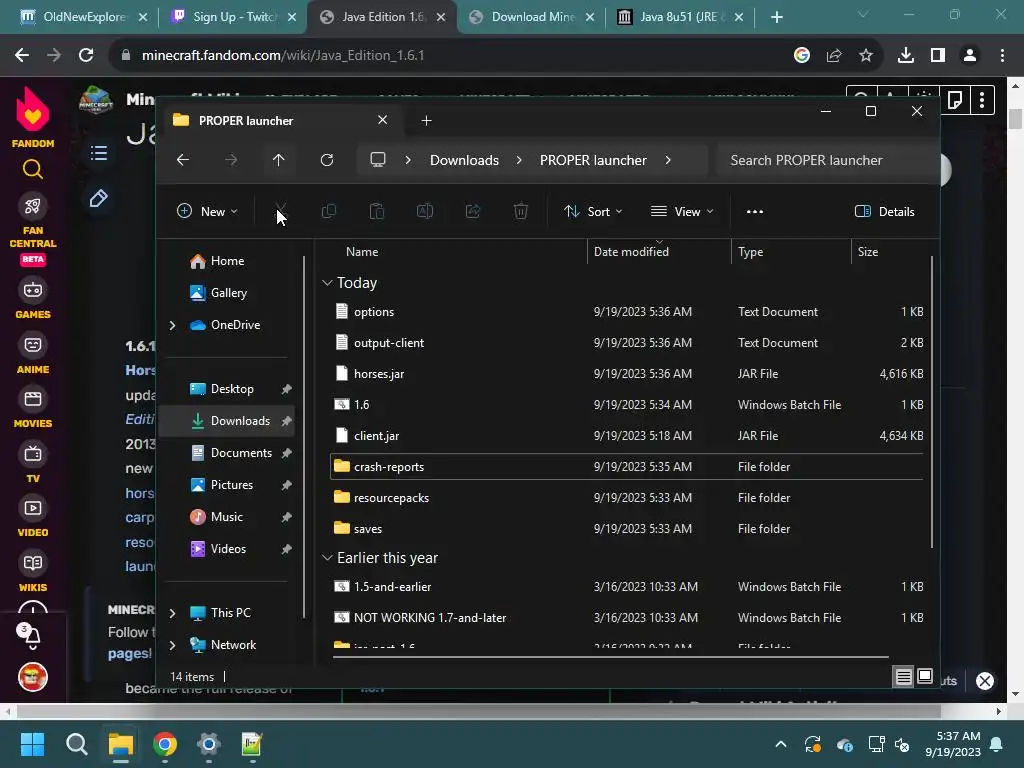Image resolution: width=1024 pixels, height=768 pixels.
Task: Switch to OldNewExplorer browser tab
Action: click(84, 17)
